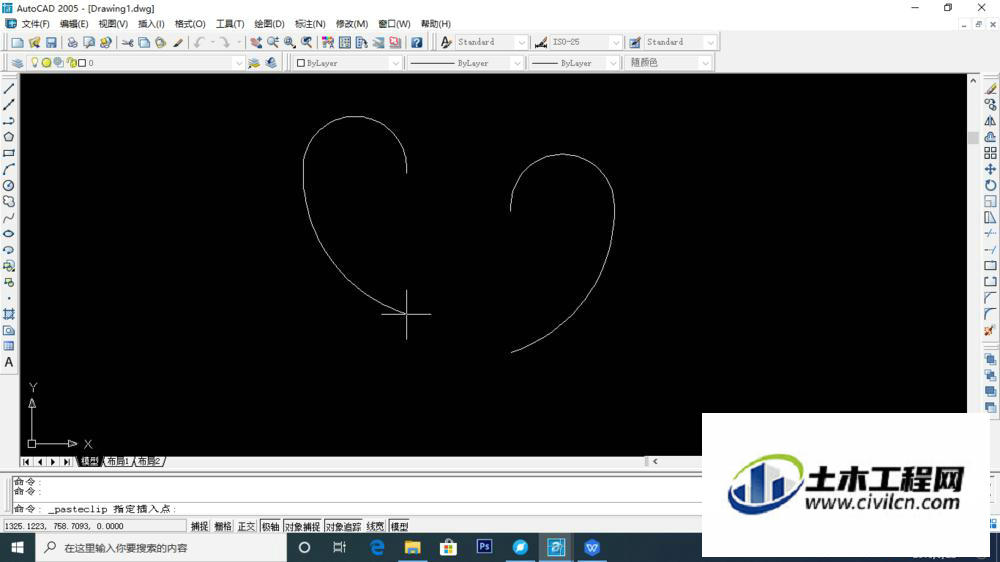Toggle the 对象捕捉 object snap
This screenshot has height=562, width=1000.
pos(302,526)
